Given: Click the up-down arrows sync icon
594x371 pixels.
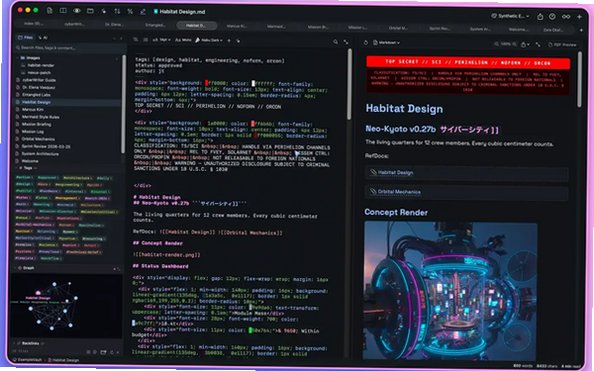Looking at the screenshot, I should coord(117,11).
